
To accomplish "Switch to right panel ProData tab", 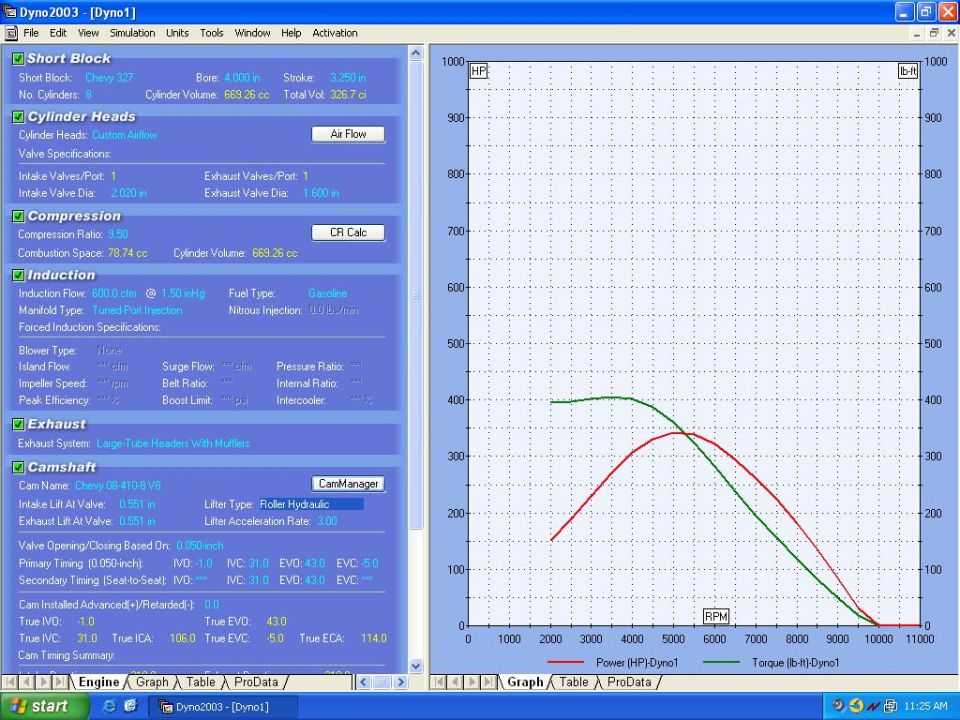I will [628, 682].
